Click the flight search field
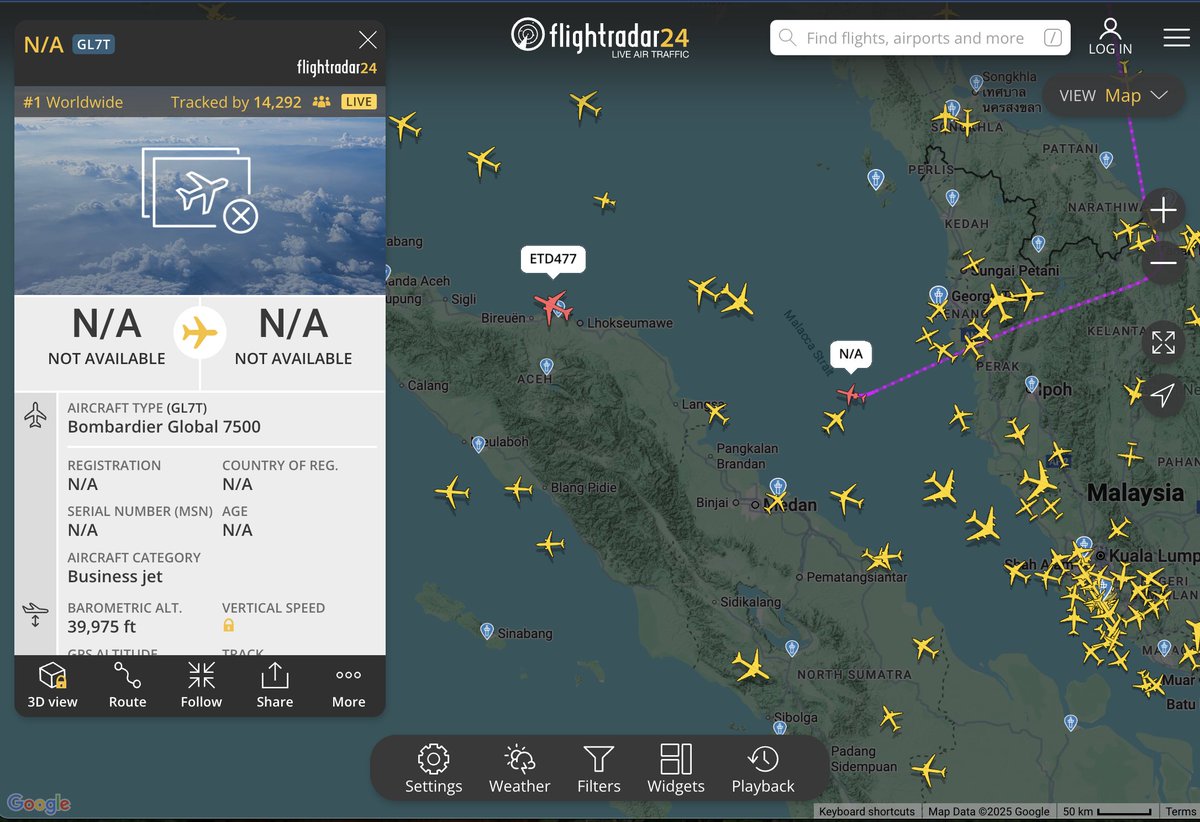Image resolution: width=1200 pixels, height=822 pixels. point(920,38)
